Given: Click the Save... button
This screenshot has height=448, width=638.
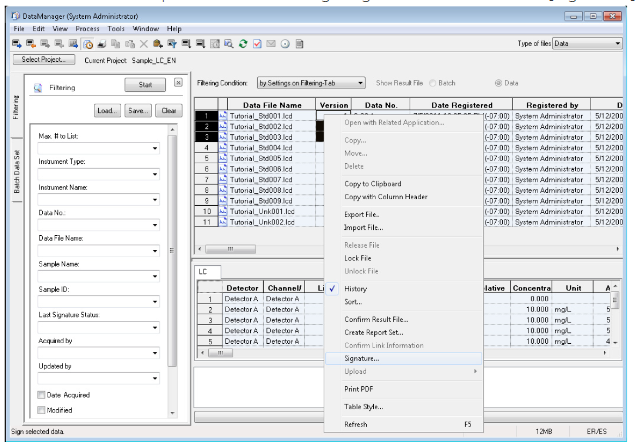Looking at the screenshot, I should point(138,110).
